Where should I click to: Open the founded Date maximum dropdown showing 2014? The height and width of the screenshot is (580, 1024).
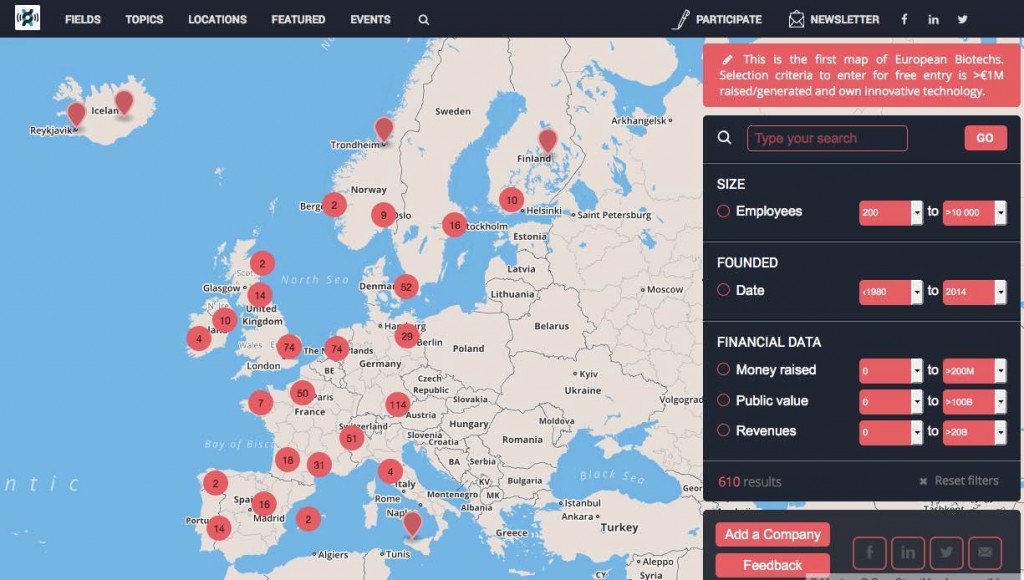pyautogui.click(x=974, y=292)
